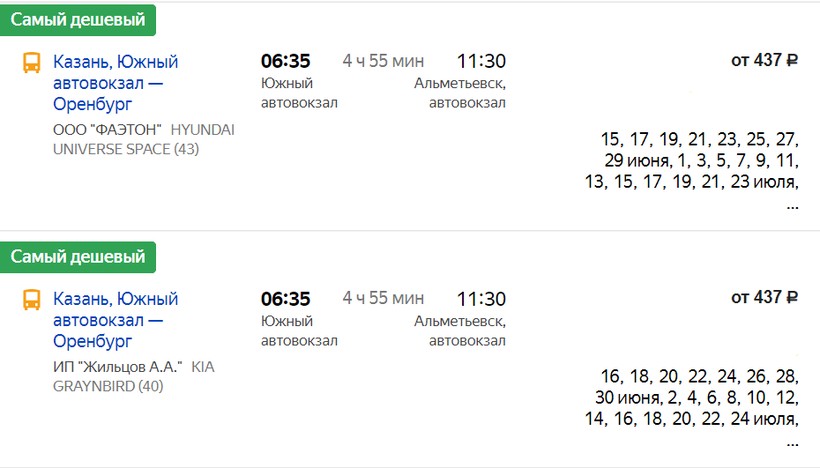
Task: Select the carrier name ИП "Жильцов А.А."
Action: pos(118,367)
